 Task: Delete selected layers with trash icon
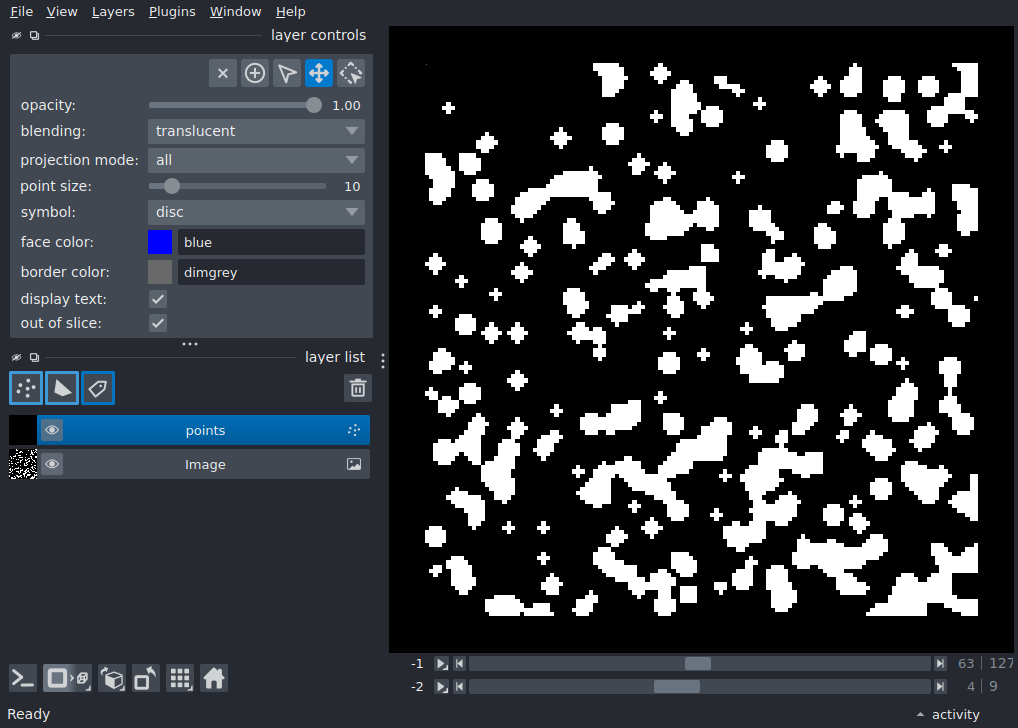pyautogui.click(x=358, y=388)
